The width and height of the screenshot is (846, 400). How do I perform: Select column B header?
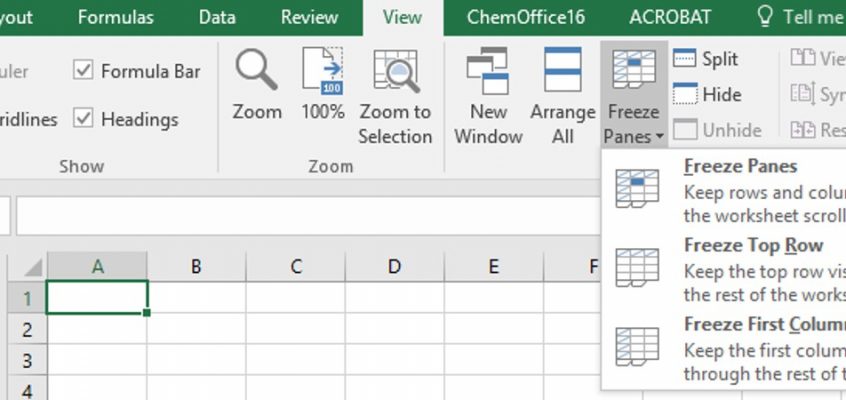pyautogui.click(x=196, y=267)
